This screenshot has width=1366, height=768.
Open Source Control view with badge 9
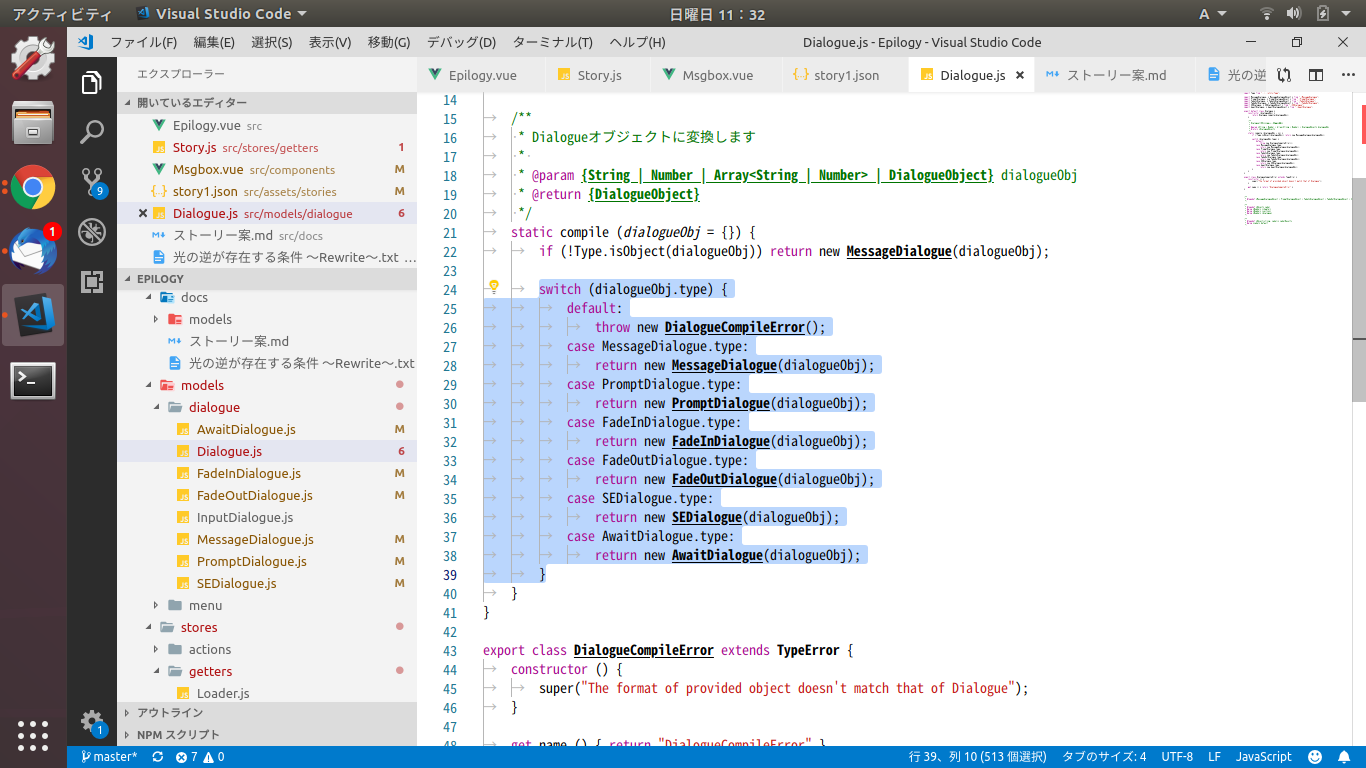[92, 181]
